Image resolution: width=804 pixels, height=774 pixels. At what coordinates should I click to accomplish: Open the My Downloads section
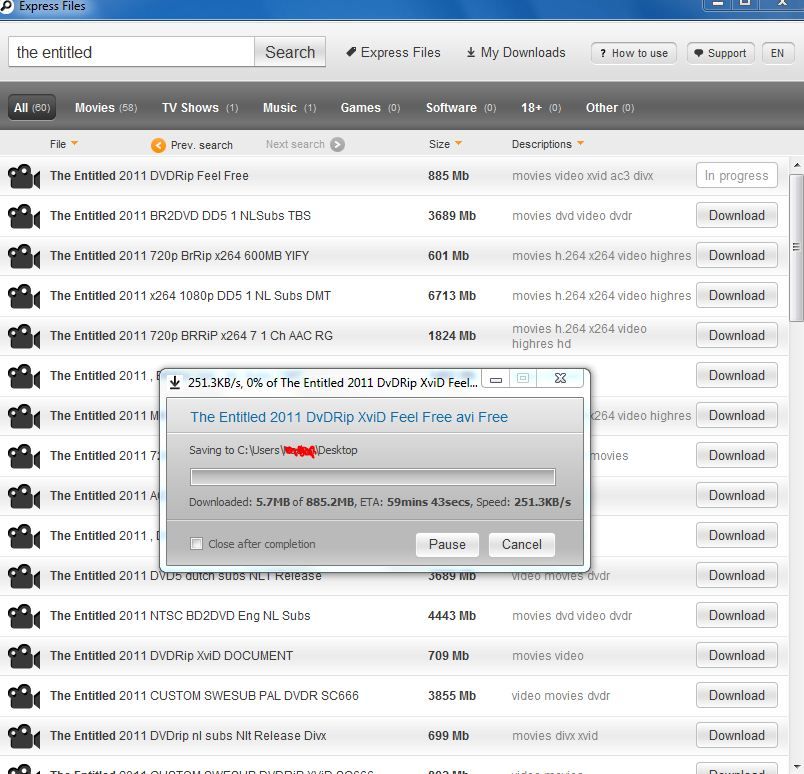(515, 53)
